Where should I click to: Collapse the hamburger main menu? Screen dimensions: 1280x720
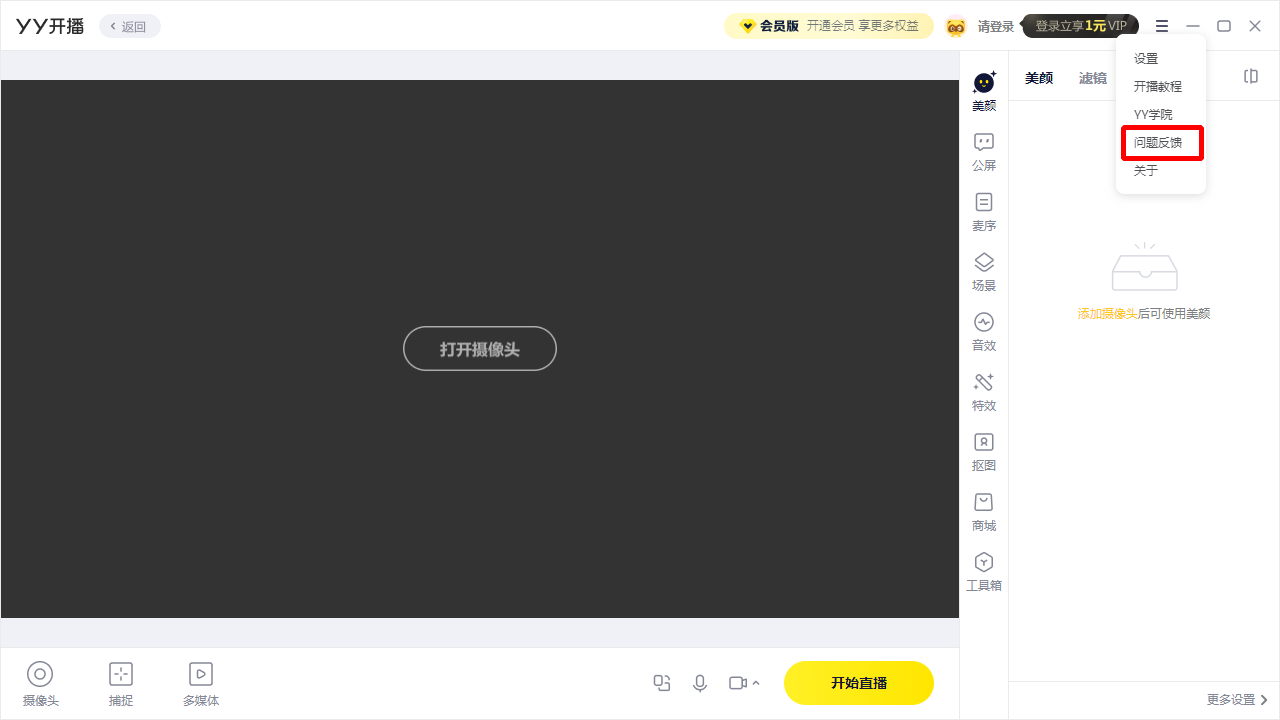[1161, 26]
